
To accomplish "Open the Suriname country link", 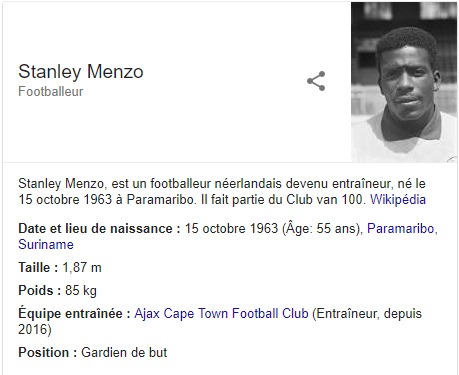I will click(x=46, y=244).
